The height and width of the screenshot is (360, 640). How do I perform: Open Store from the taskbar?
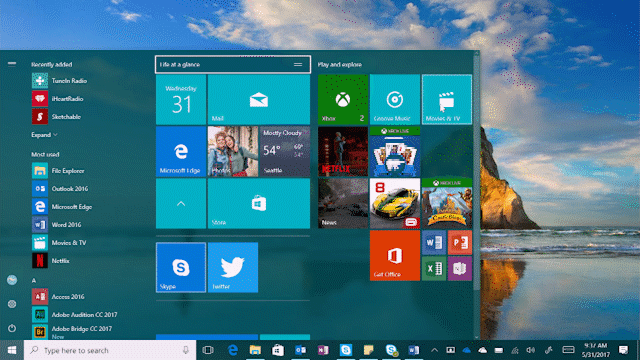pyautogui.click(x=278, y=350)
